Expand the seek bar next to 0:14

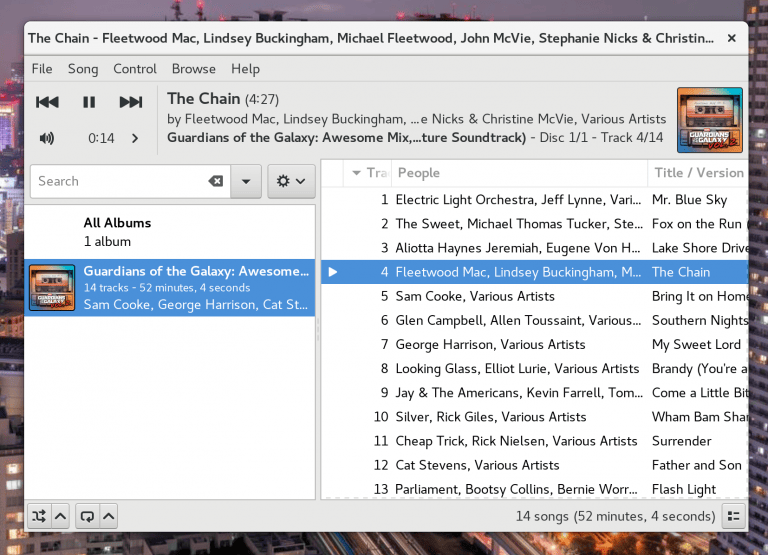[135, 139]
